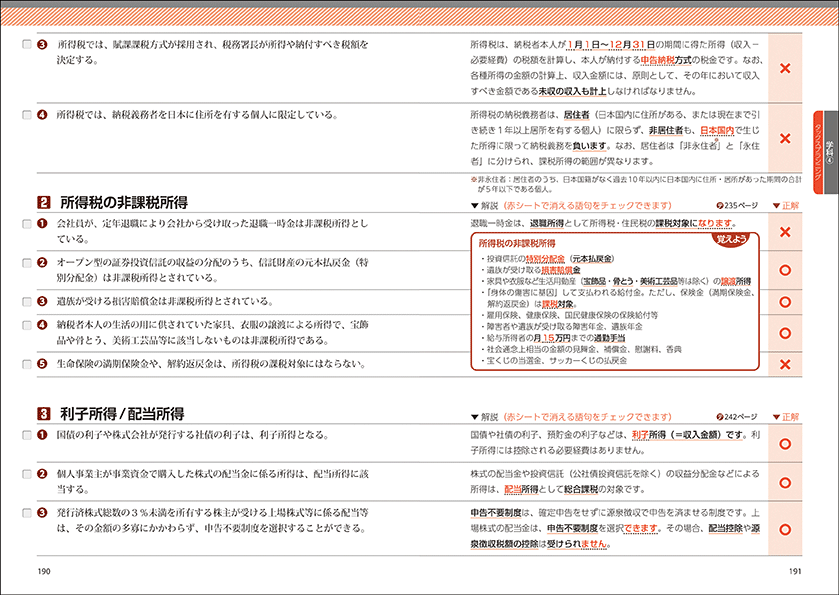
Task: Click number badge ❸ of the 遺族 損害賠償金 question
Action: click(42, 302)
